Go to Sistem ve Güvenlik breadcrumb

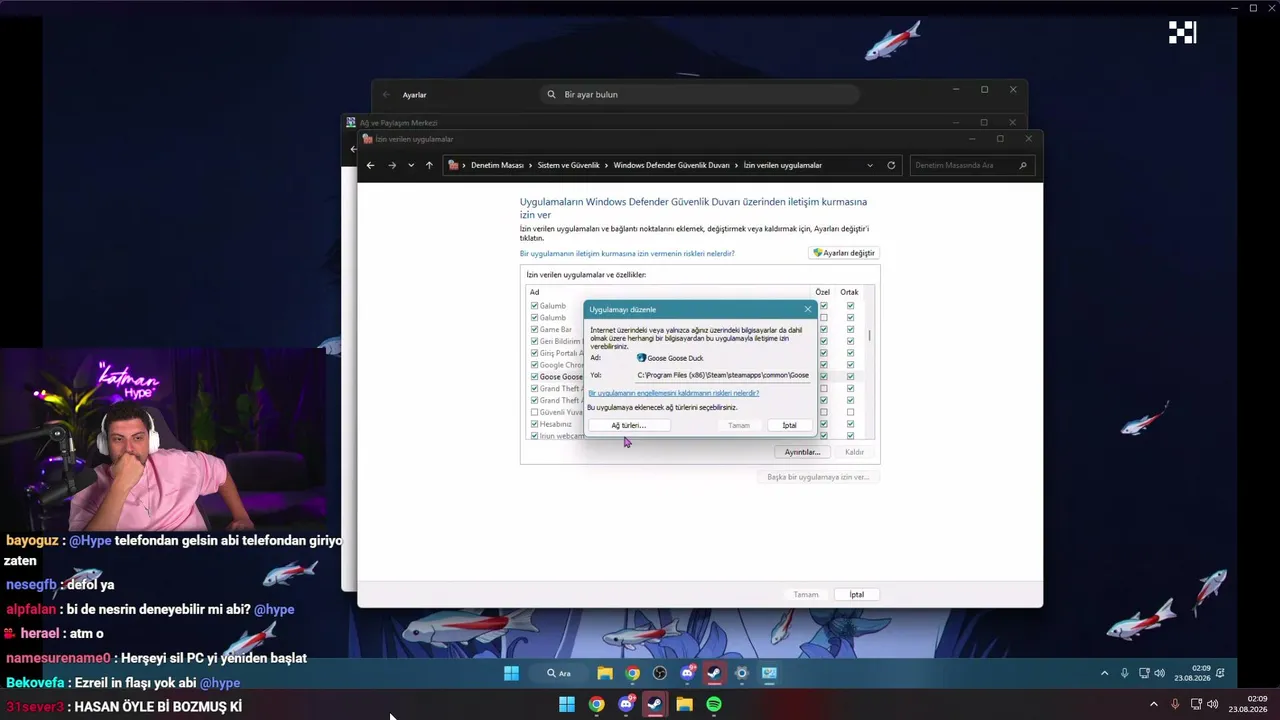pos(569,165)
